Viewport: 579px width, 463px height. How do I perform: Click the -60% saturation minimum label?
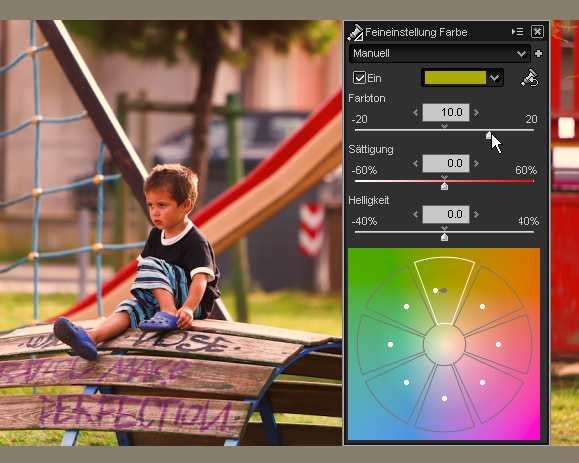[x=364, y=170]
